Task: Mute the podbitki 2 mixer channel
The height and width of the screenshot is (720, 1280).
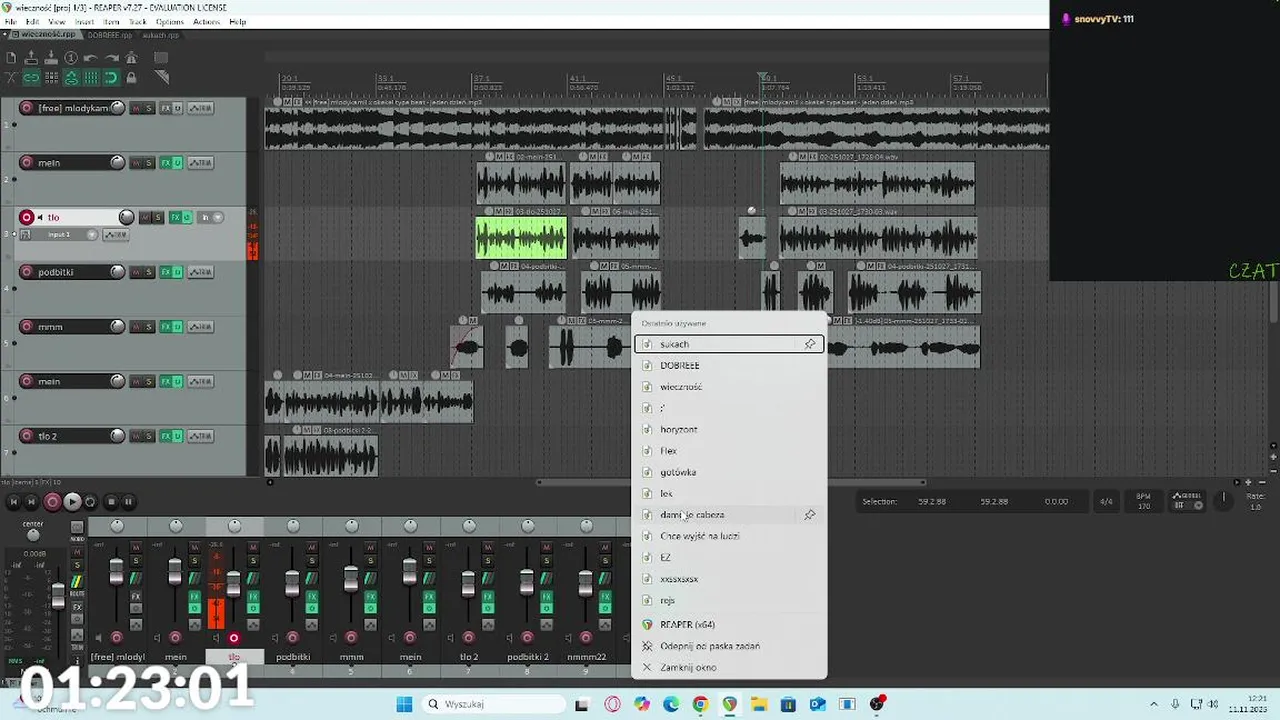Action: point(546,547)
